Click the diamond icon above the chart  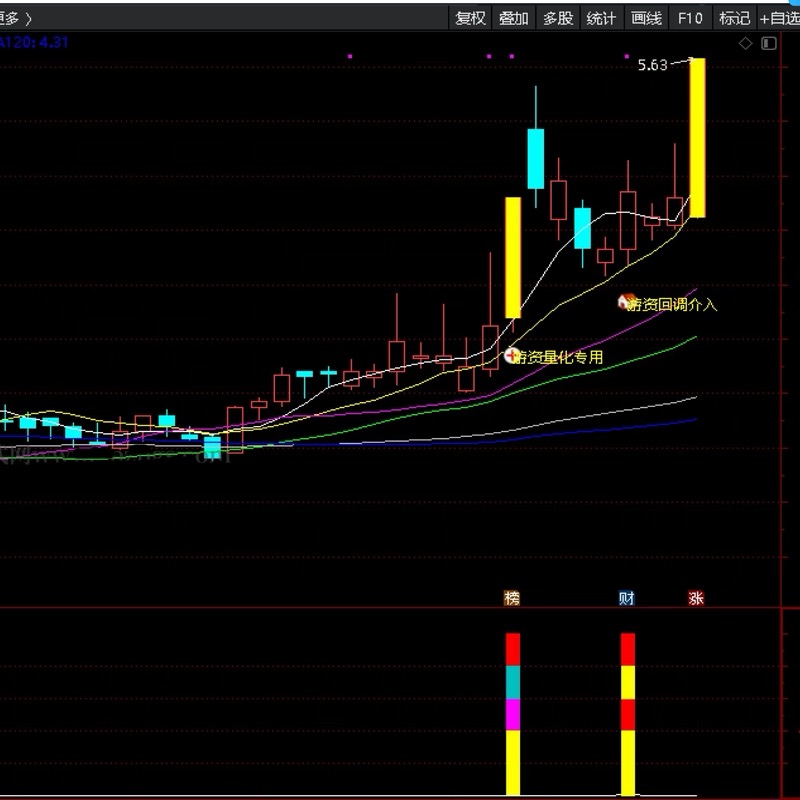point(745,43)
